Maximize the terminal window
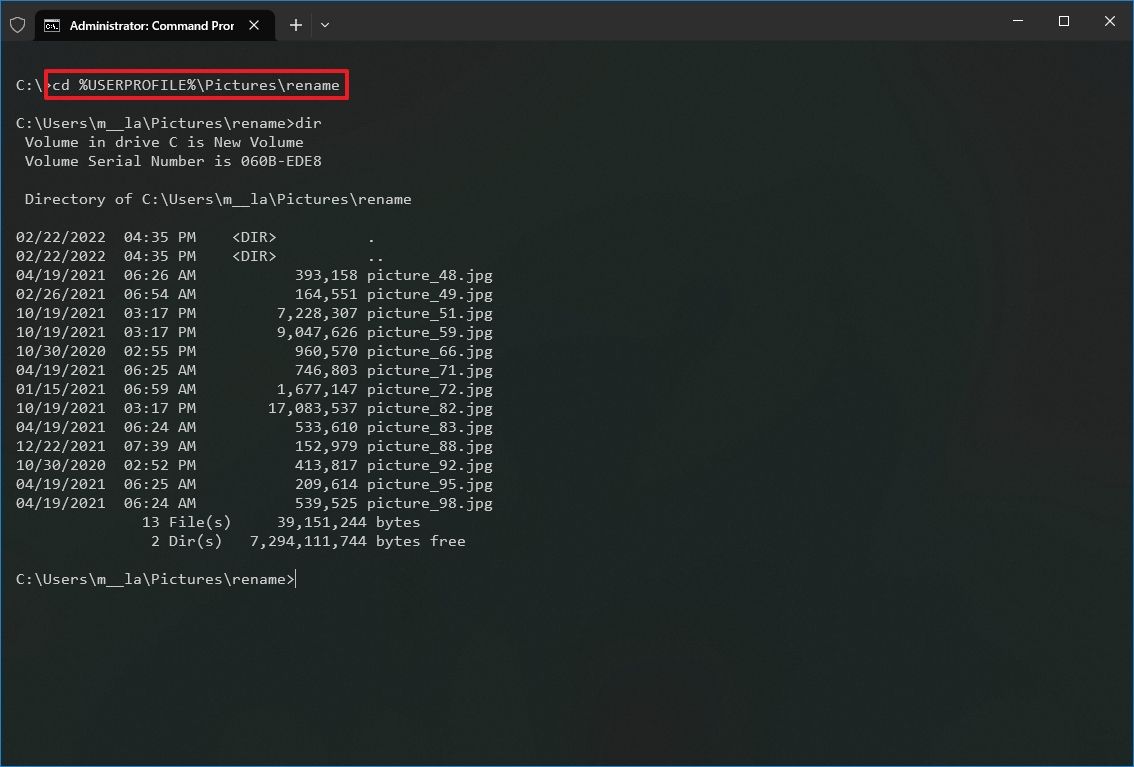1134x767 pixels. point(1063,21)
